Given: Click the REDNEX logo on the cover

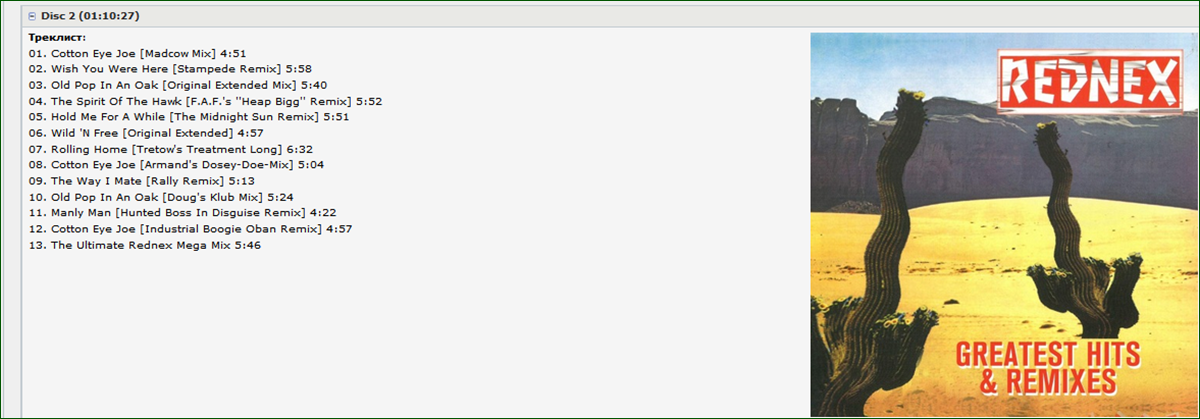Looking at the screenshot, I should point(1088,81).
